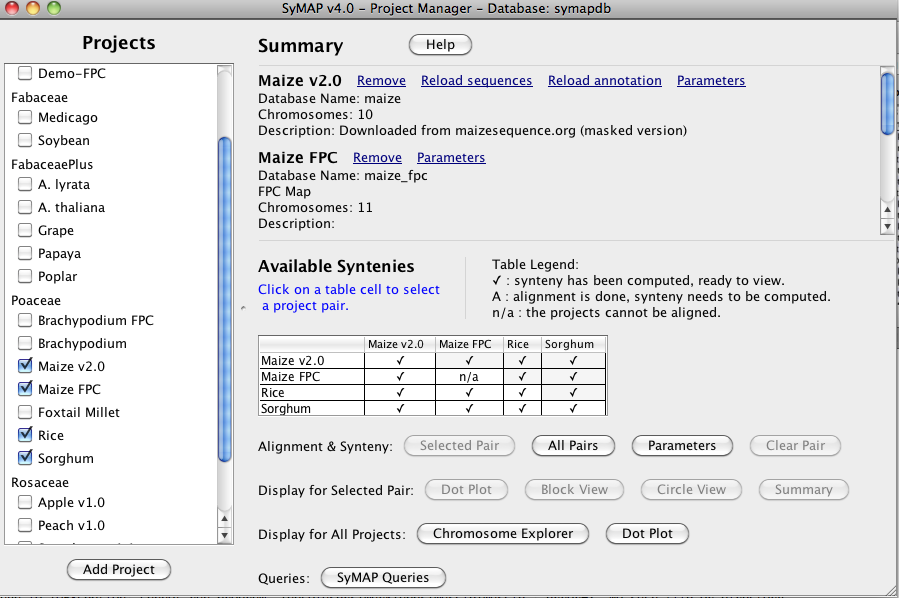Viewport: 899px width, 598px height.
Task: Click the Summary panel scroll down arrow
Action: pyautogui.click(x=888, y=226)
